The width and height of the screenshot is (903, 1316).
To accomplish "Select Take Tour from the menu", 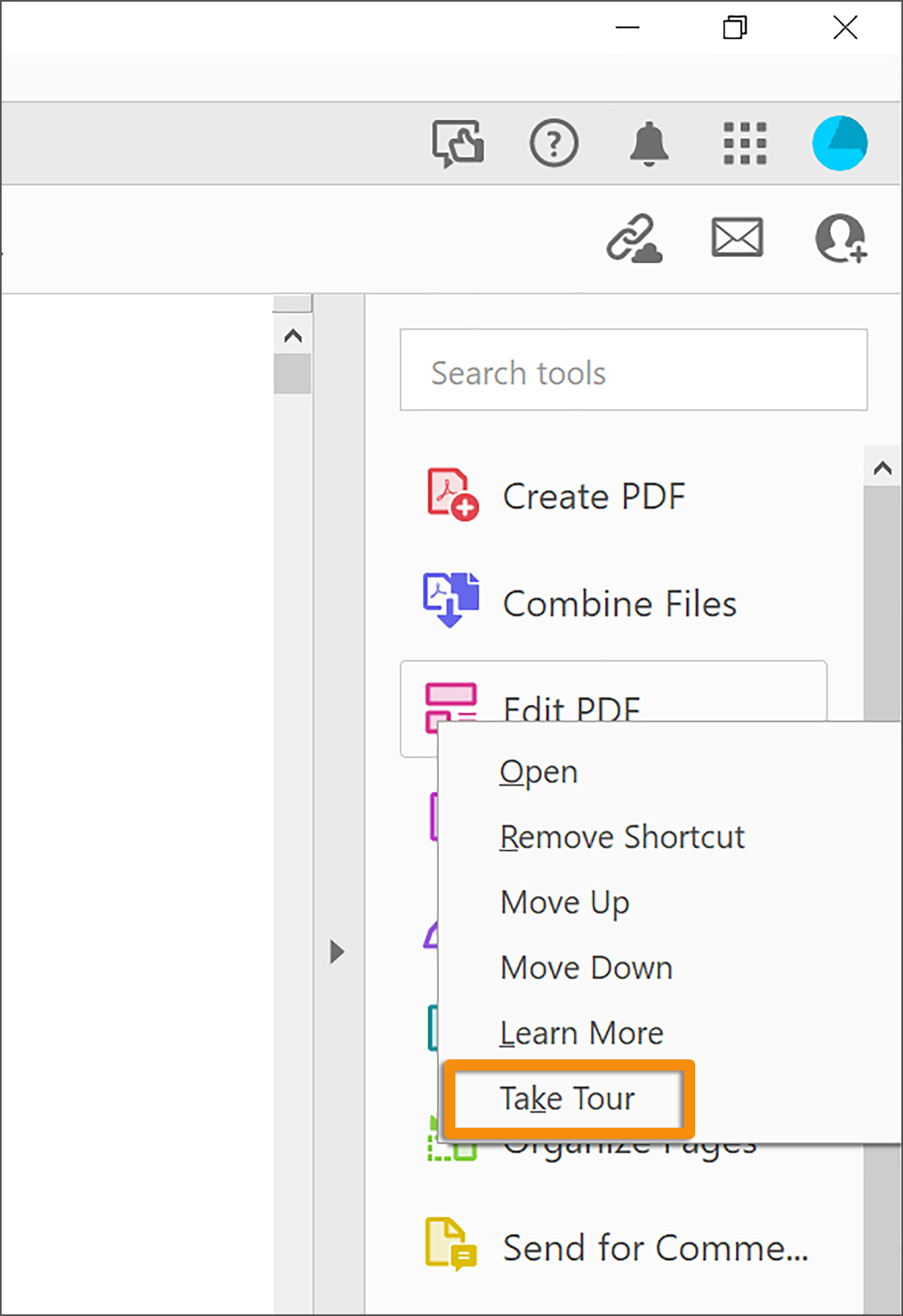I will [568, 1098].
